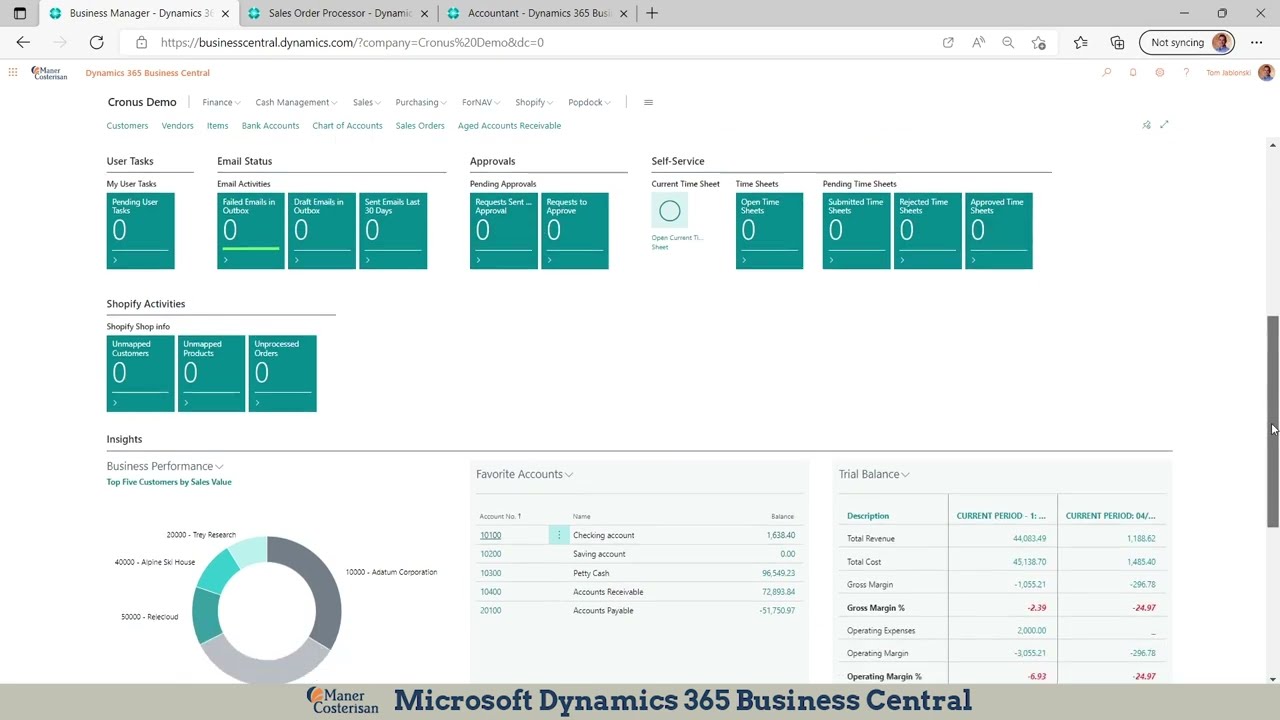Click the page vertical scrollbar thumb
Image resolution: width=1280 pixels, height=720 pixels.
coord(1273,421)
